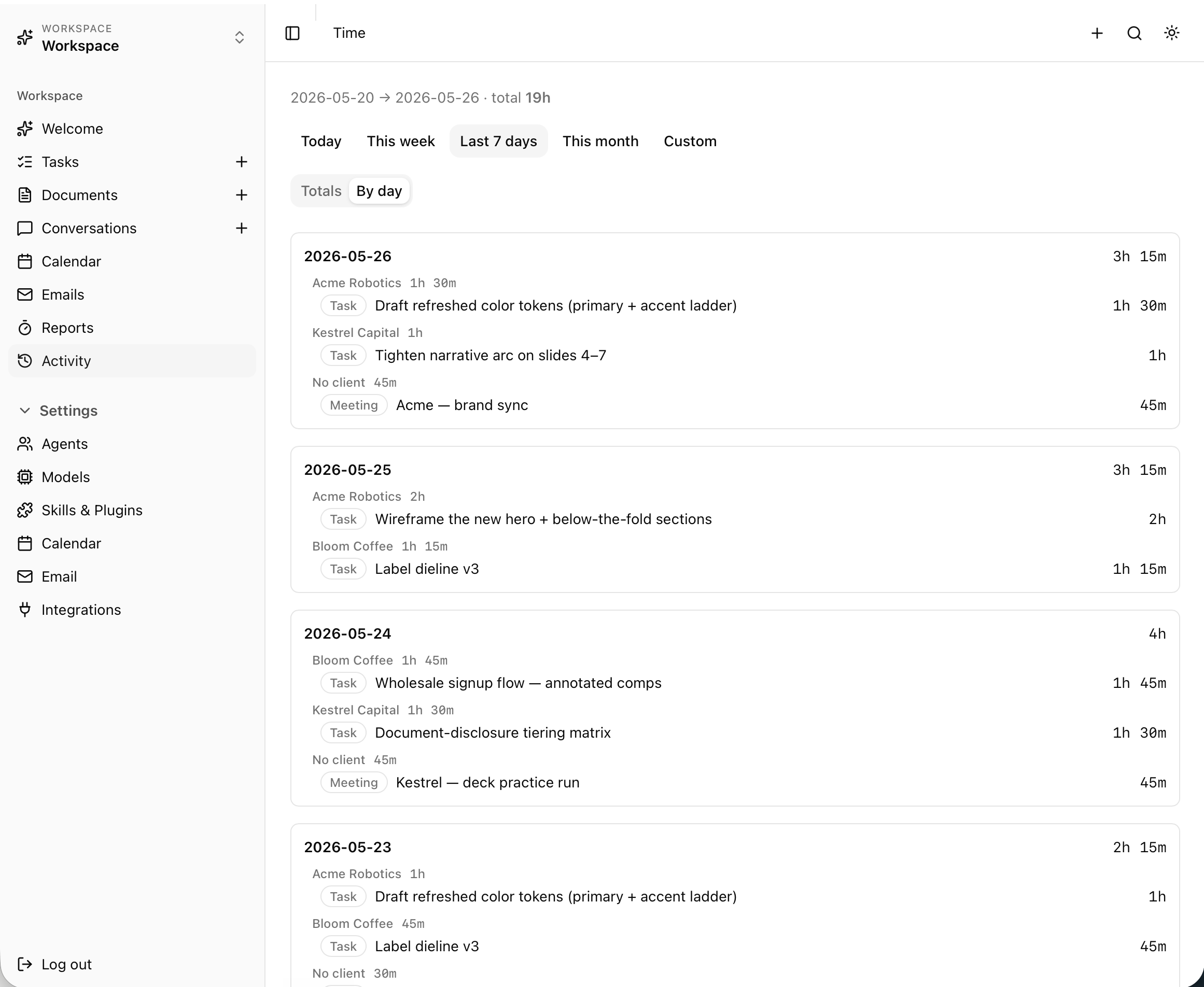Click the Models chip icon
1204x987 pixels.
pos(25,477)
